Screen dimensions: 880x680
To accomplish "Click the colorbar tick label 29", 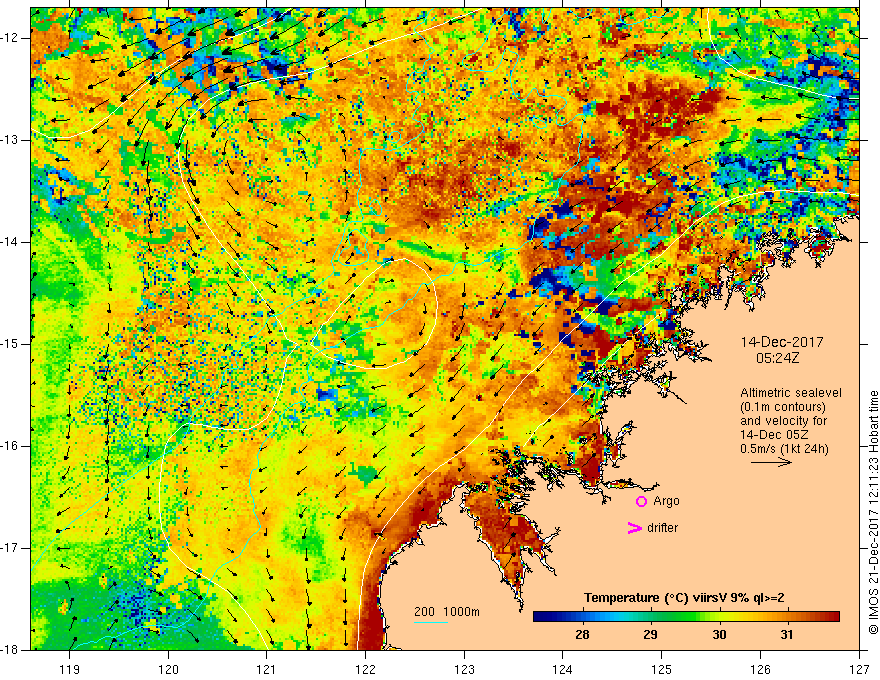I will 650,635.
